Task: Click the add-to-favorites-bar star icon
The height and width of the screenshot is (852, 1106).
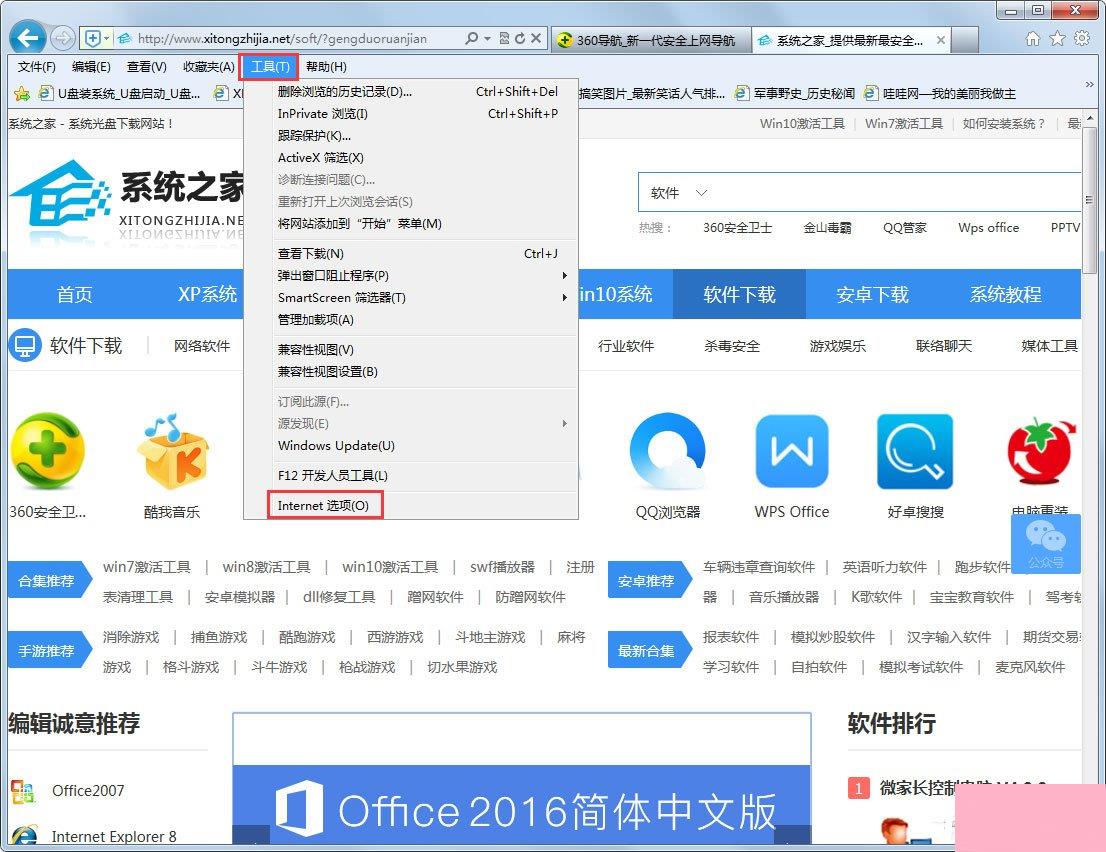Action: click(x=22, y=93)
